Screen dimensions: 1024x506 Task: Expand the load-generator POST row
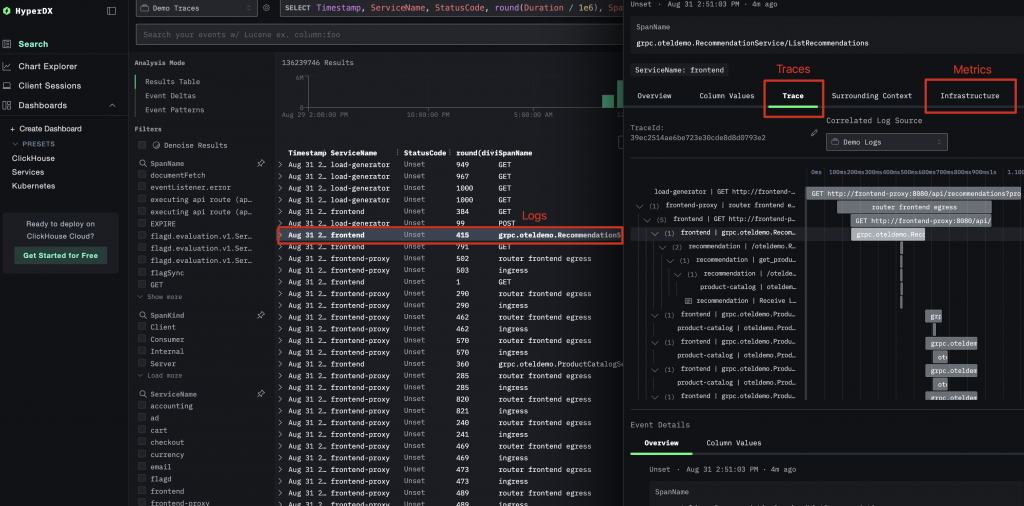[281, 224]
